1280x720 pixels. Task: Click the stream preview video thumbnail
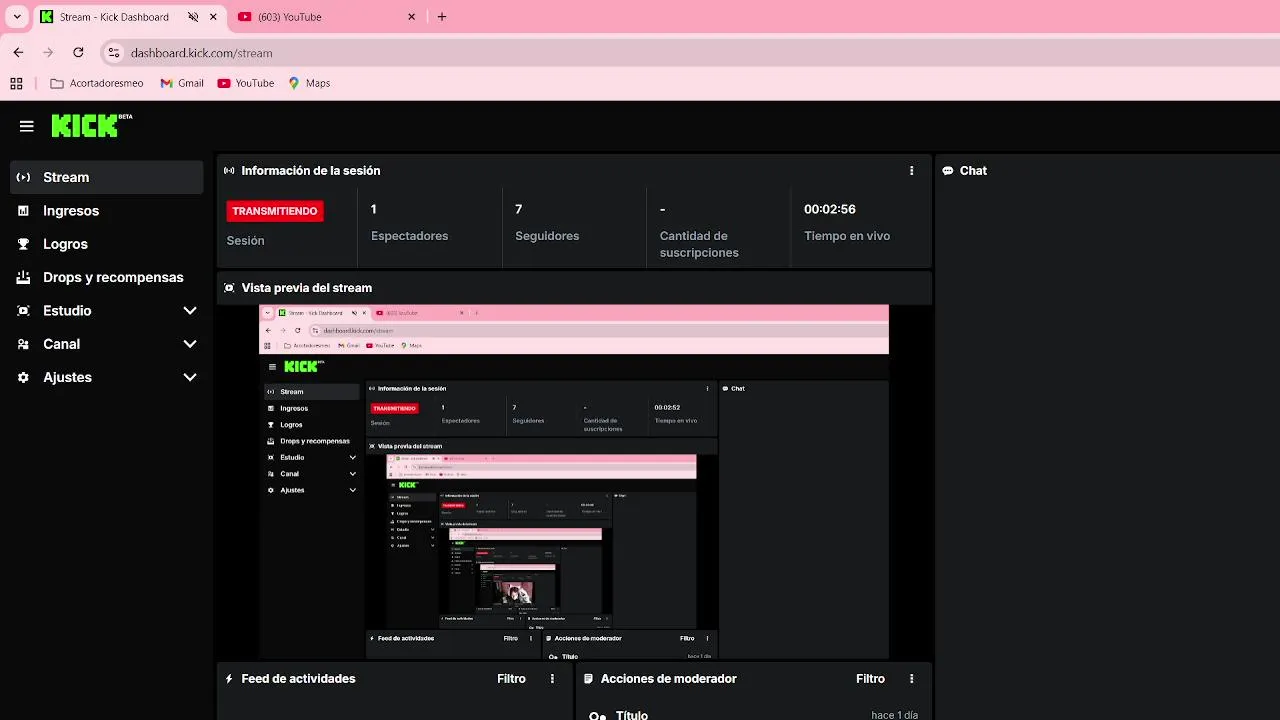pos(574,482)
